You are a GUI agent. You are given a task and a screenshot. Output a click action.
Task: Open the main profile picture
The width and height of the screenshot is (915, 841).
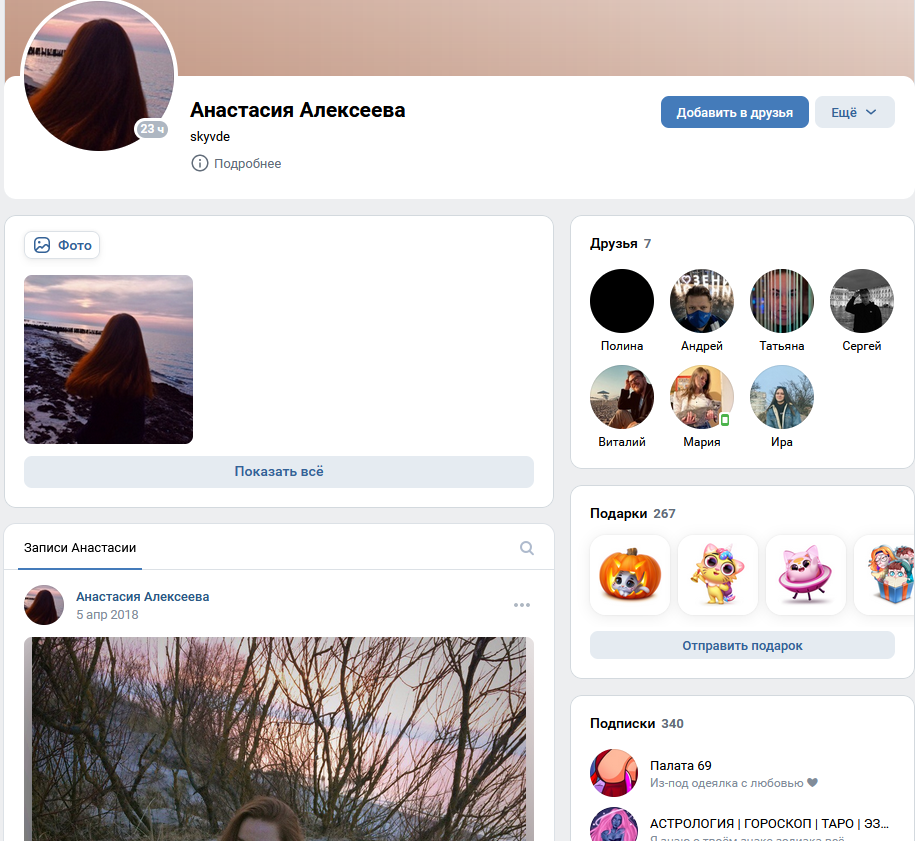99,75
